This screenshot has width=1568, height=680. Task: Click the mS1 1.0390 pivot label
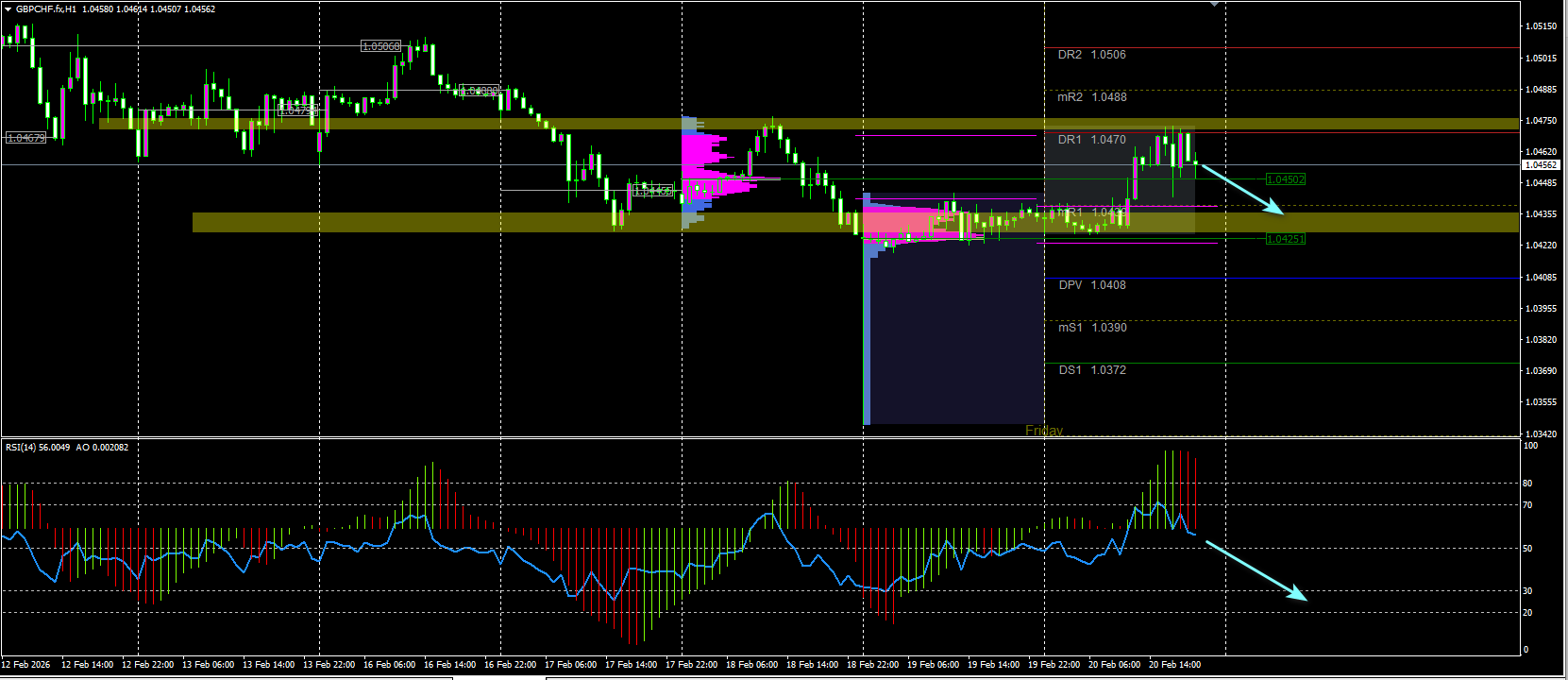(x=1091, y=328)
